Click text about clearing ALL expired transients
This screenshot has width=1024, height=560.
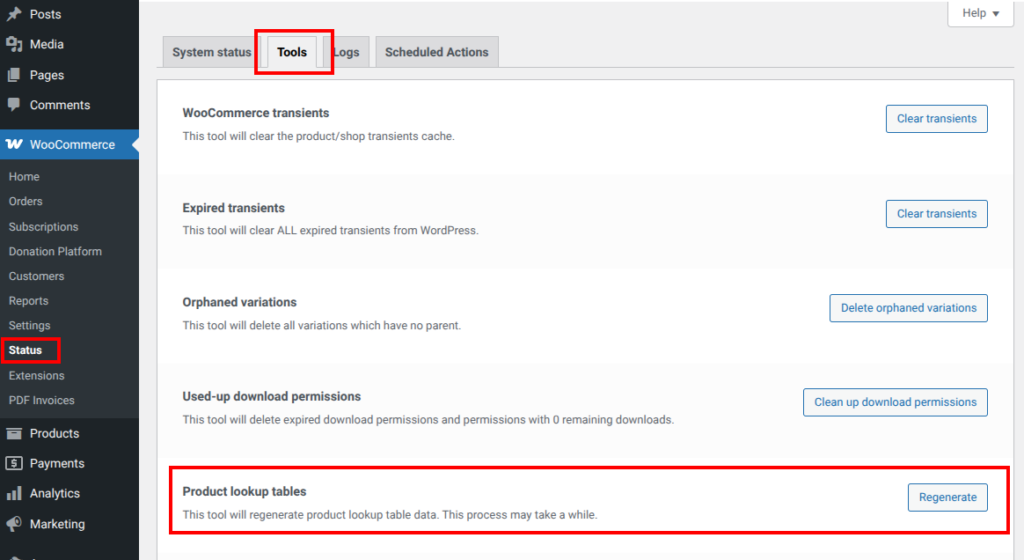coord(330,230)
